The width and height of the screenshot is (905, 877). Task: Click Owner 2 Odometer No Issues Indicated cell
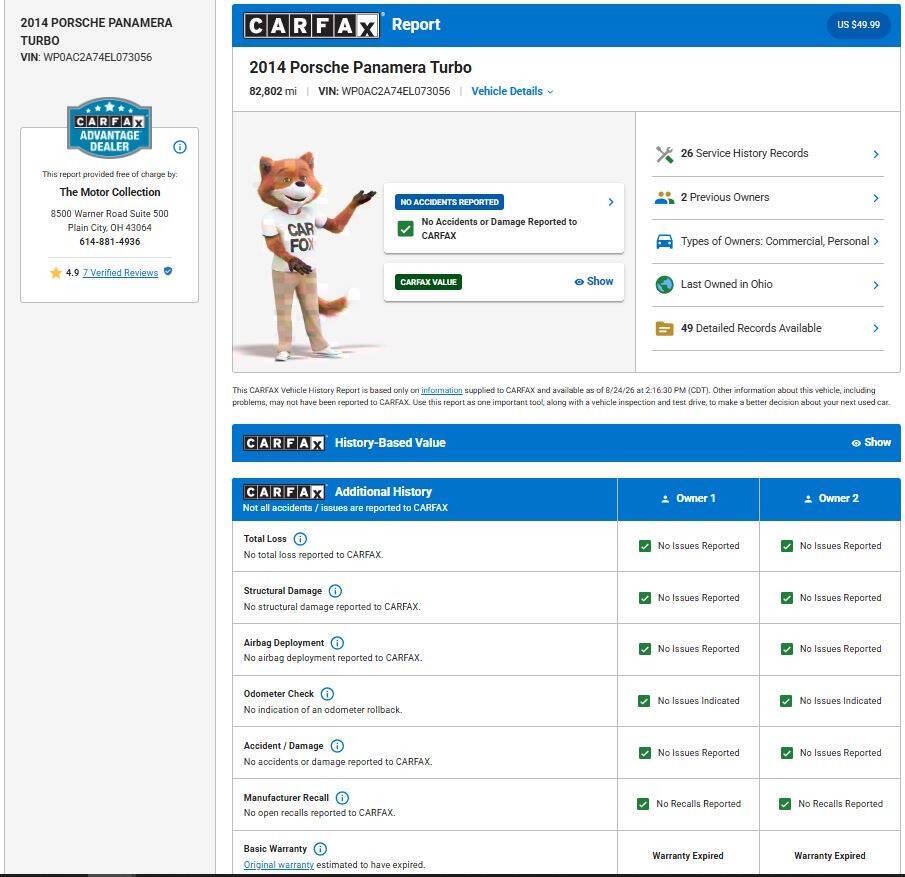tap(830, 701)
